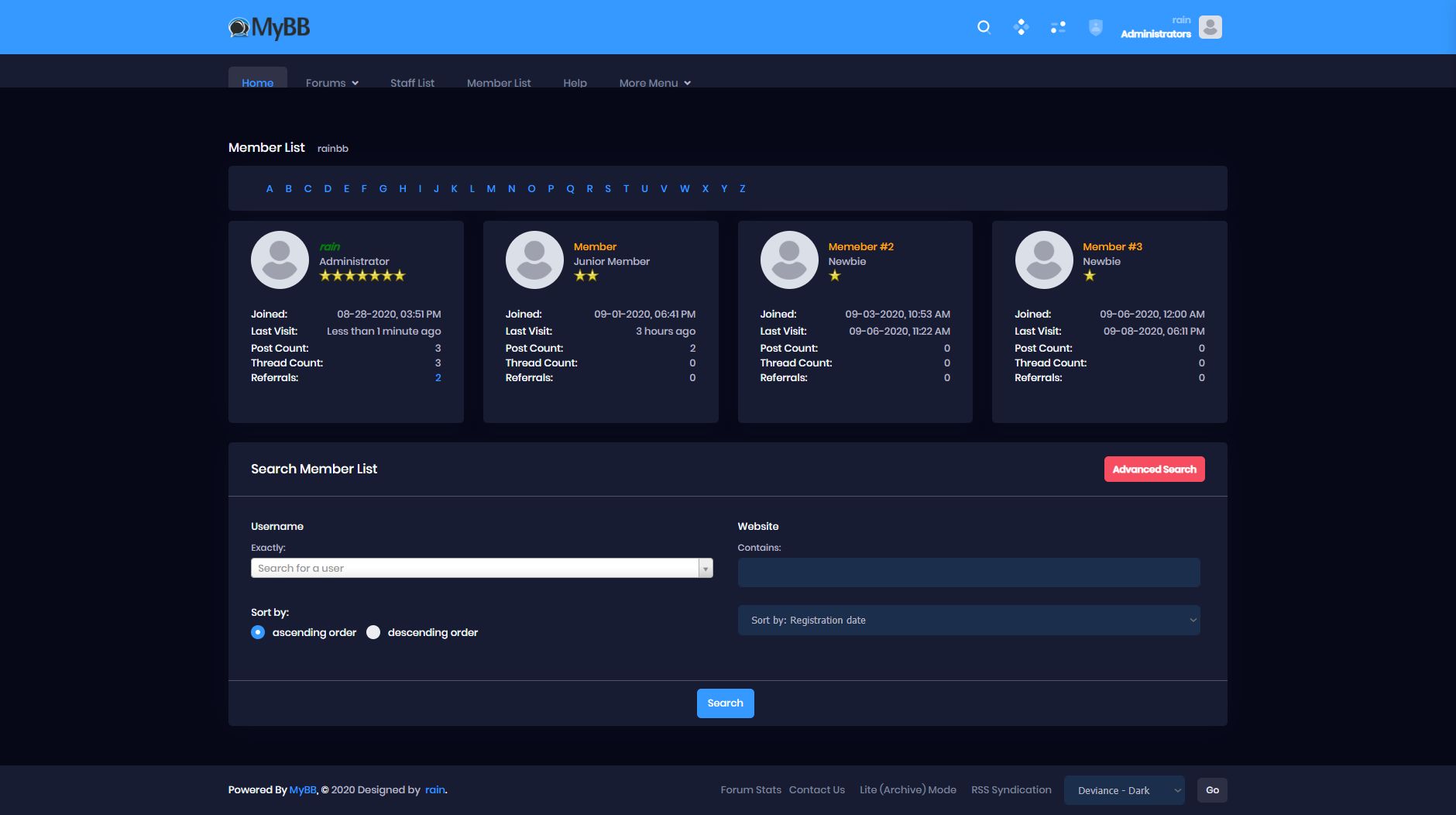1456x815 pixels.
Task: Click Memeber #2's avatar picture
Action: coord(788,260)
